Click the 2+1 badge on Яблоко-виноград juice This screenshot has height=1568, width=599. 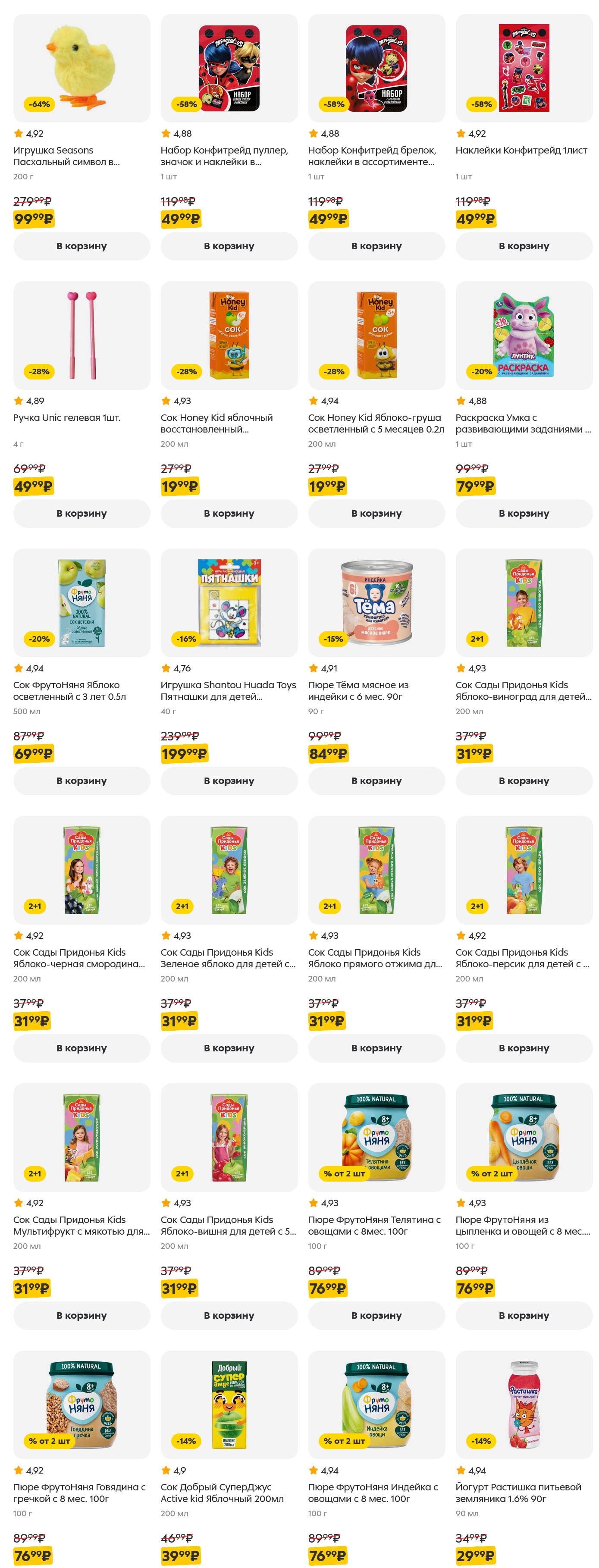pyautogui.click(x=477, y=639)
